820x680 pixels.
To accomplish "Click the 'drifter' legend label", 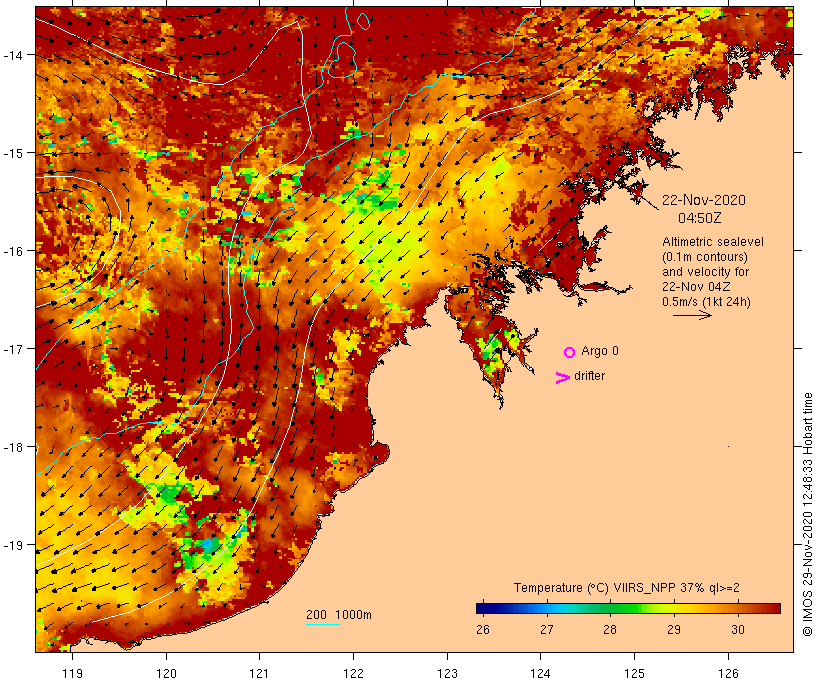I will 589,376.
